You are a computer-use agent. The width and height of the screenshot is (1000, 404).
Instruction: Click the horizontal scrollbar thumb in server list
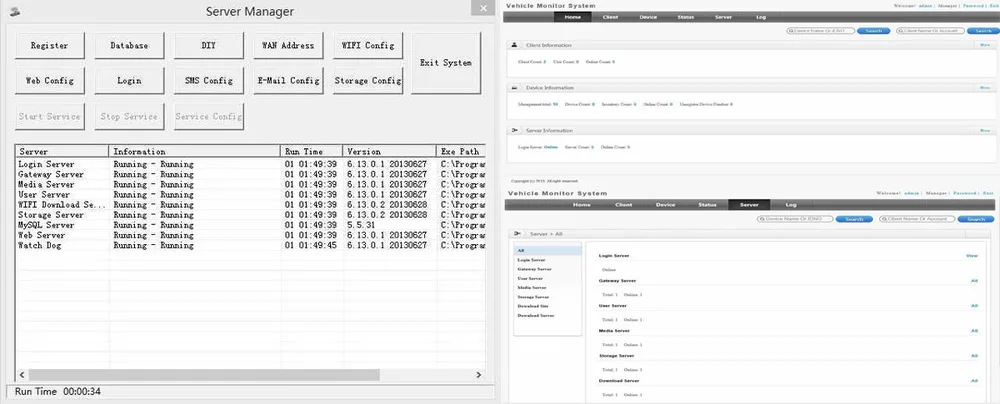[195, 373]
